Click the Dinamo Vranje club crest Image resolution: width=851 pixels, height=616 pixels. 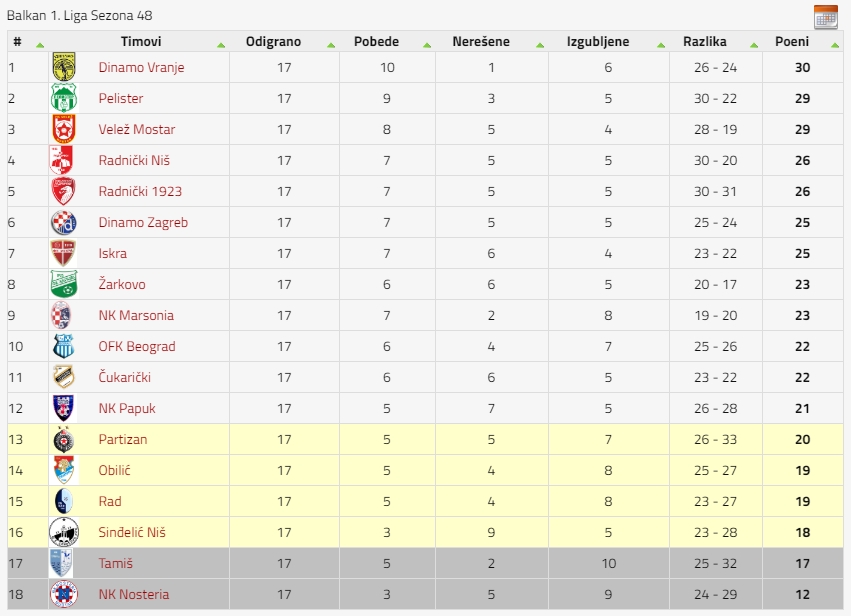(63, 67)
